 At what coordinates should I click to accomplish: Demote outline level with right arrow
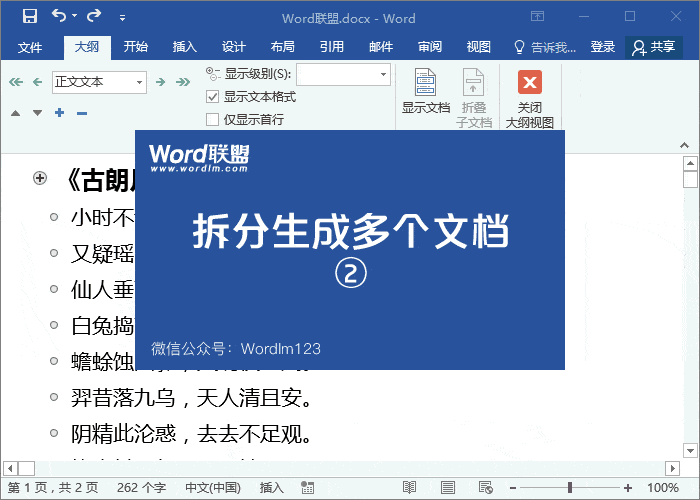[x=161, y=82]
